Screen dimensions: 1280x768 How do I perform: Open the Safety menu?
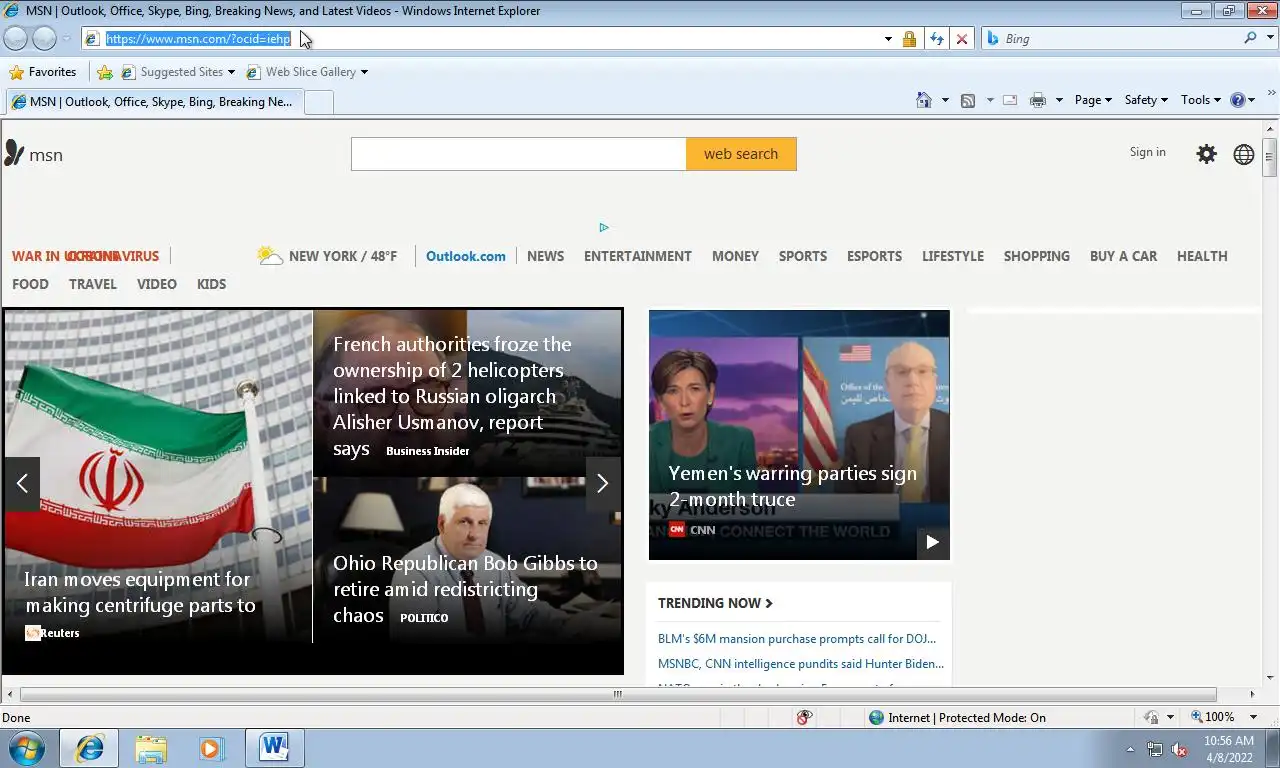1146,100
